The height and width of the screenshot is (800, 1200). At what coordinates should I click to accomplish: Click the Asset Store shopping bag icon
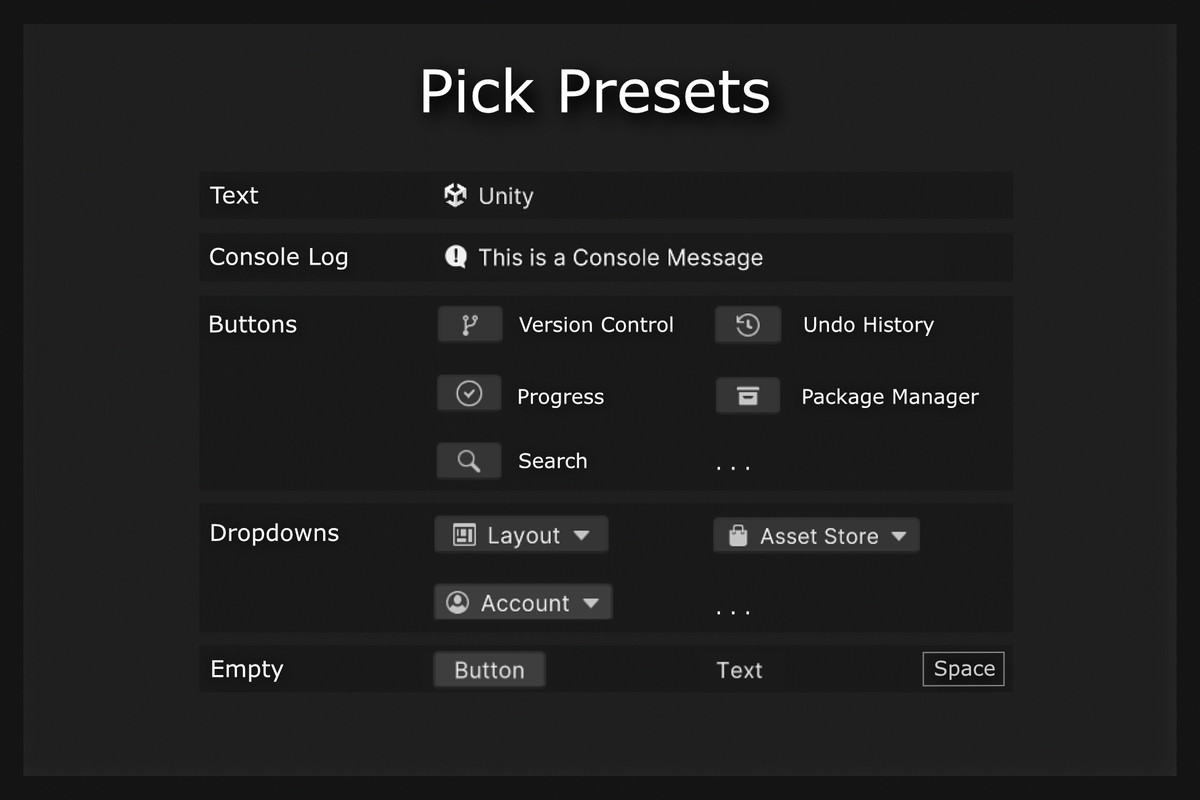pos(737,535)
